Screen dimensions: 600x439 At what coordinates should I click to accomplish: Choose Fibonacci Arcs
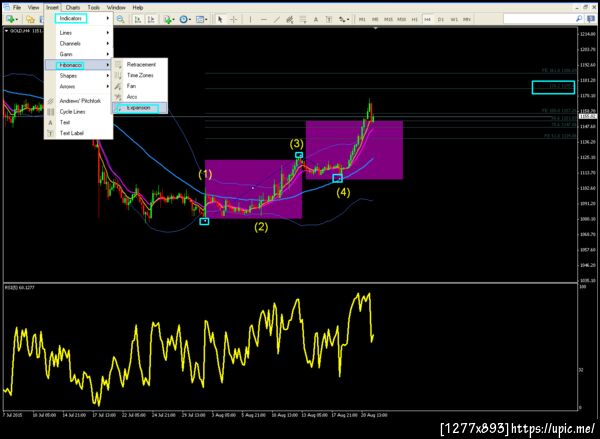pos(140,97)
